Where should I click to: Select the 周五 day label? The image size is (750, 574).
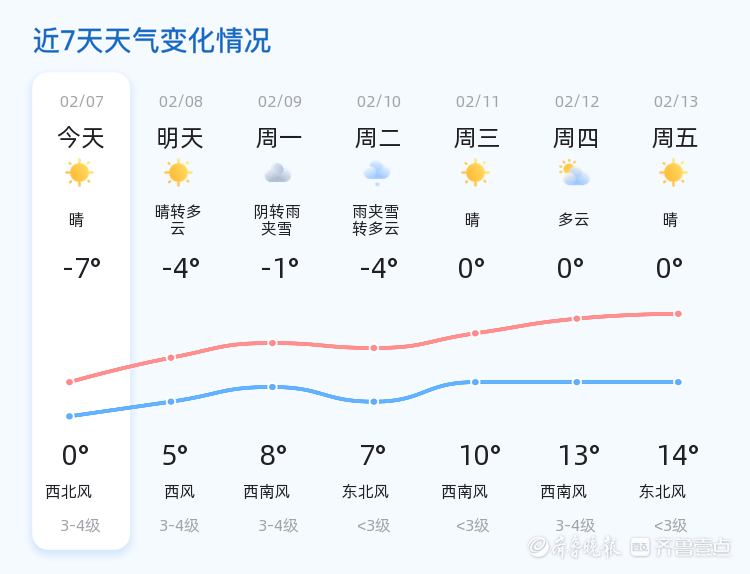(675, 137)
